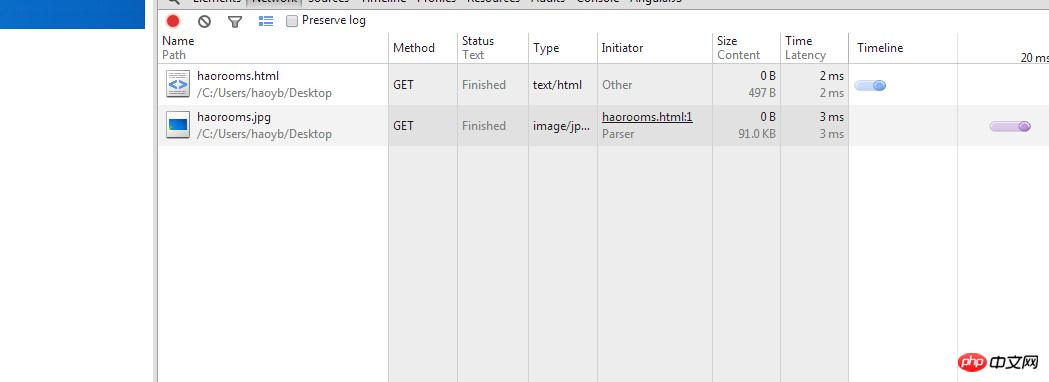Stop recording with the red record button
Image resolution: width=1049 pixels, height=382 pixels.
173,21
